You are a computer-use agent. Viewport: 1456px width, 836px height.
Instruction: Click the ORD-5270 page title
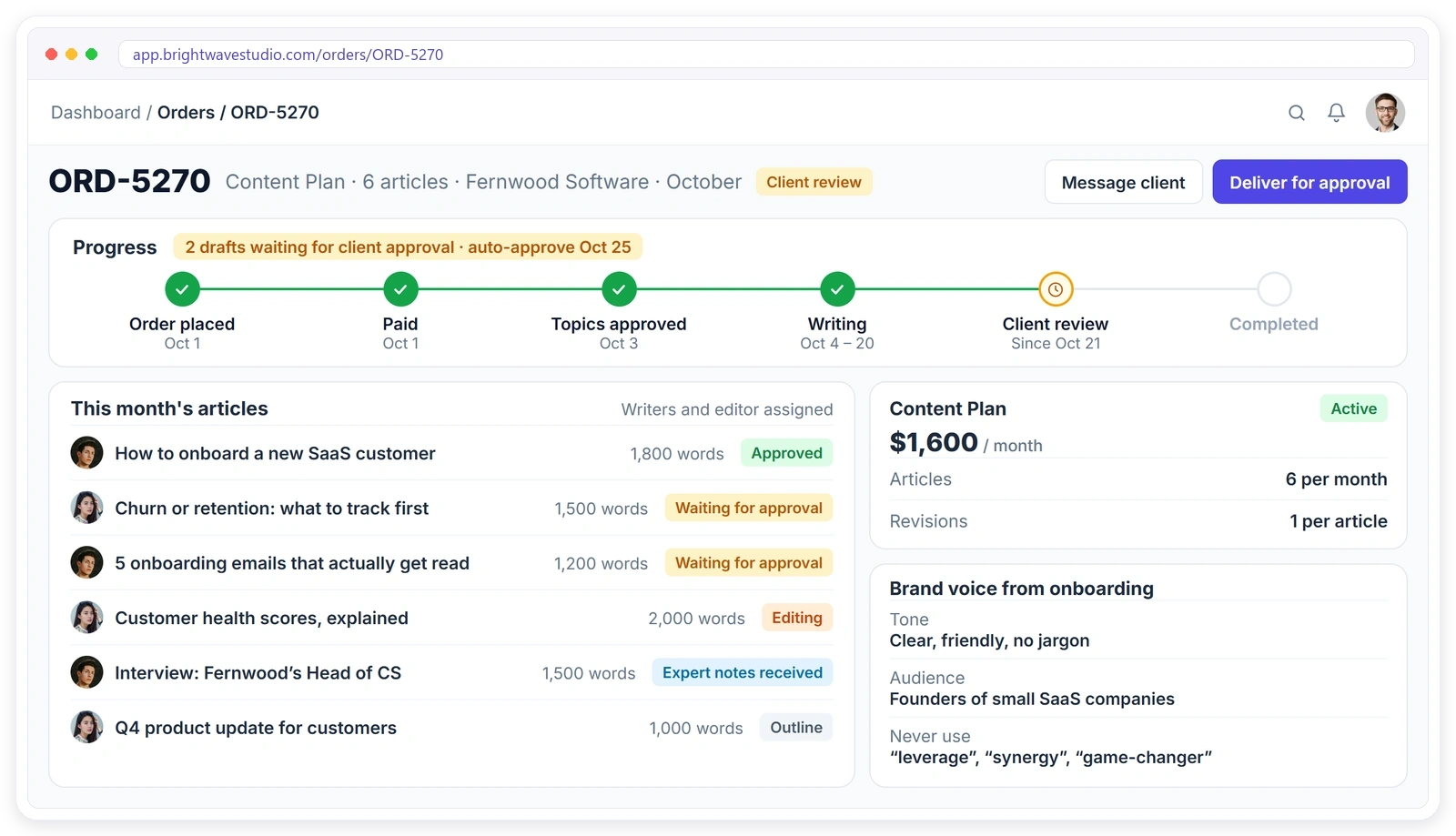tap(129, 181)
